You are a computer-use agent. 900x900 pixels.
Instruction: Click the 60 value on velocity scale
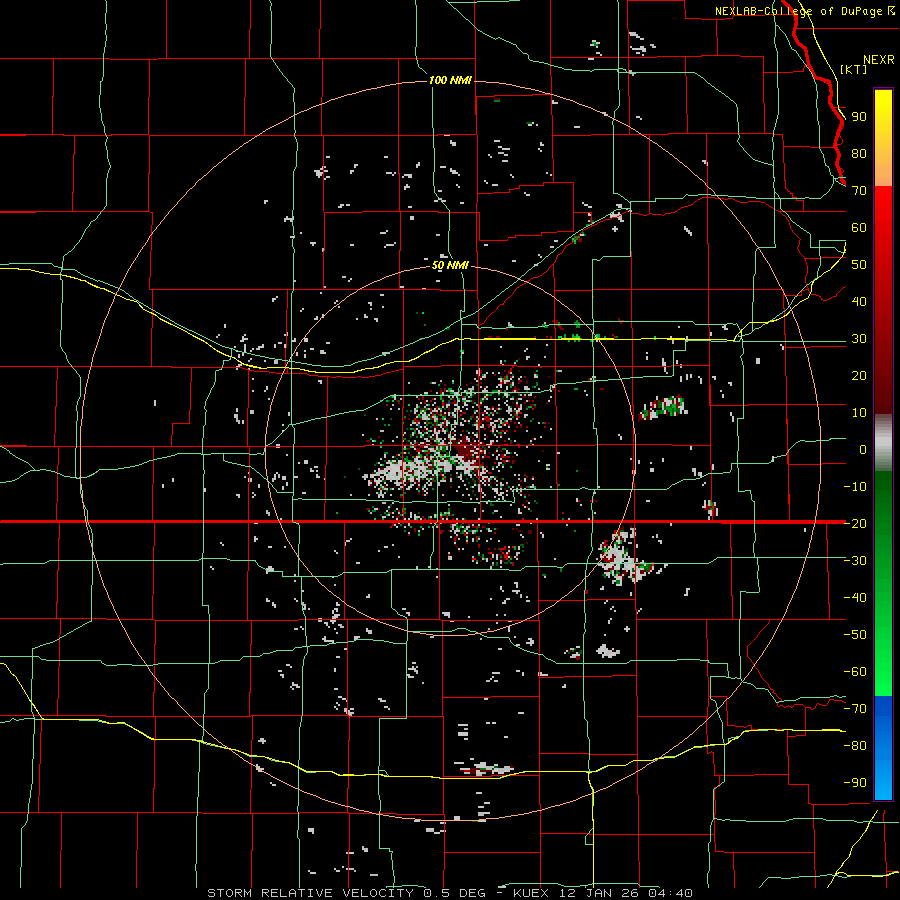859,228
